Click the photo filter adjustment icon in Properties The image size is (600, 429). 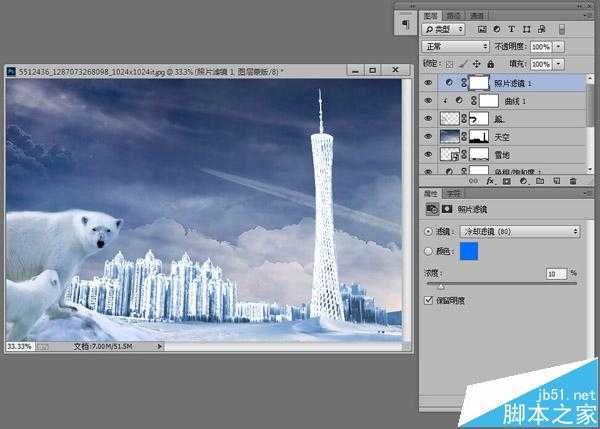point(432,209)
